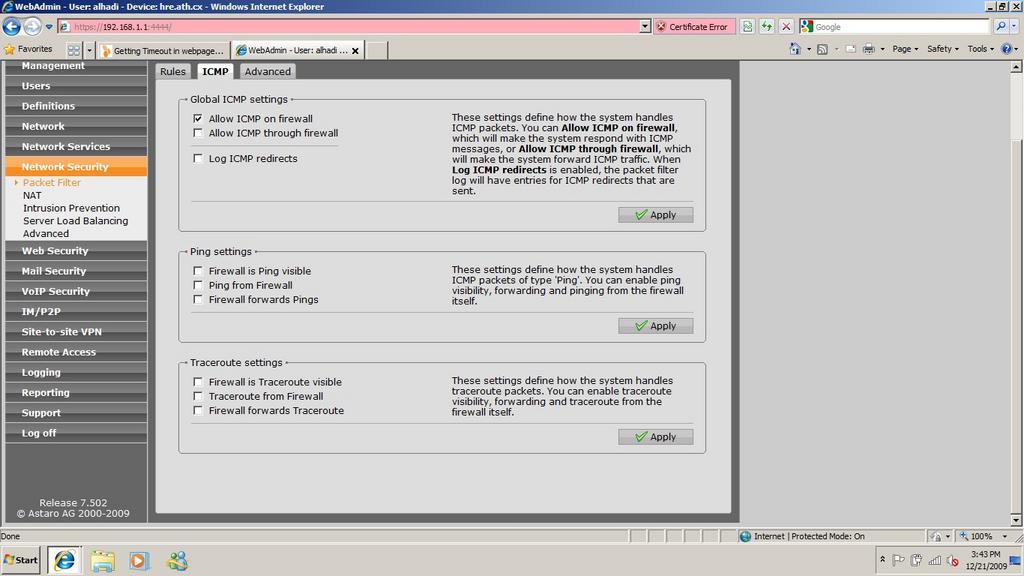
Task: Expand the Definitions sidebar menu
Action: (x=76, y=106)
